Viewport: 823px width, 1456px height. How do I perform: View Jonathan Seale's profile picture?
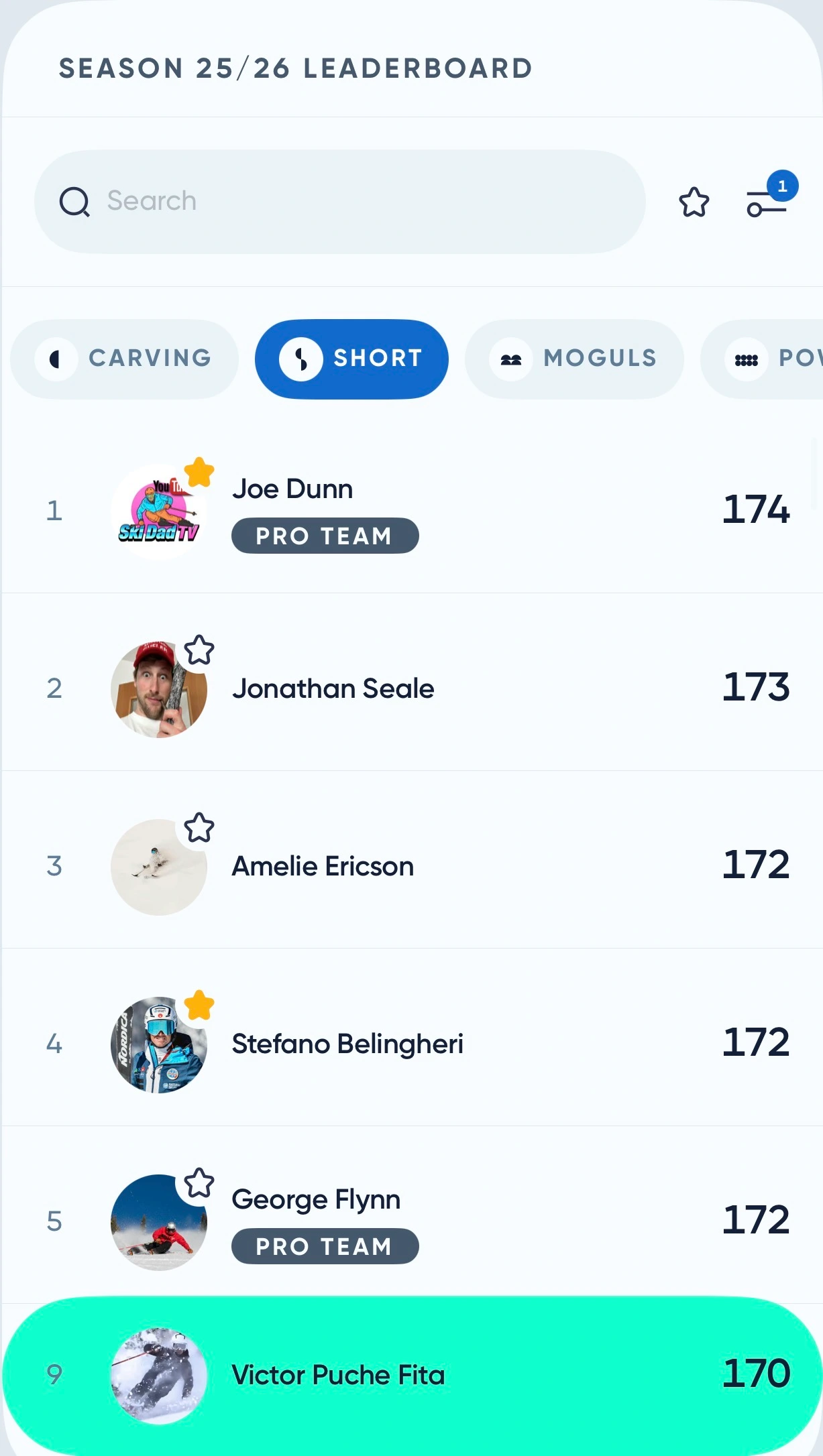159,689
